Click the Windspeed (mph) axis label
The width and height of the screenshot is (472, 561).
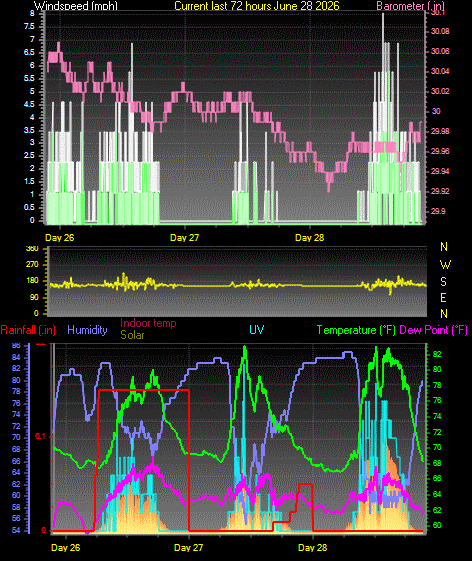click(x=76, y=6)
